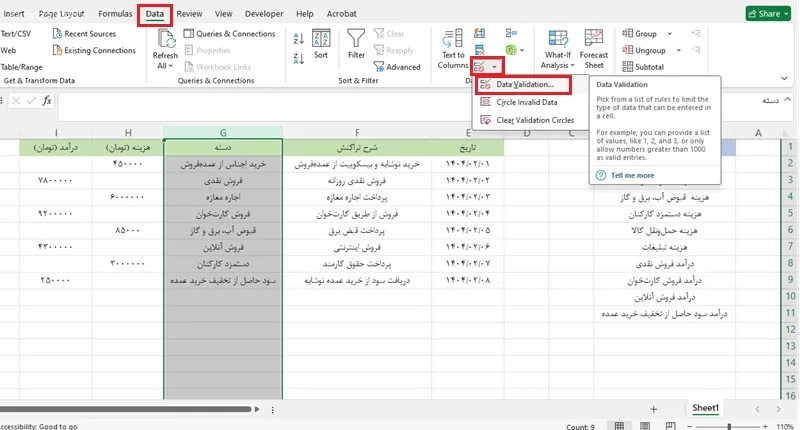Click the Show Detail icon beside Group
This screenshot has width=800, height=430.
[x=695, y=34]
